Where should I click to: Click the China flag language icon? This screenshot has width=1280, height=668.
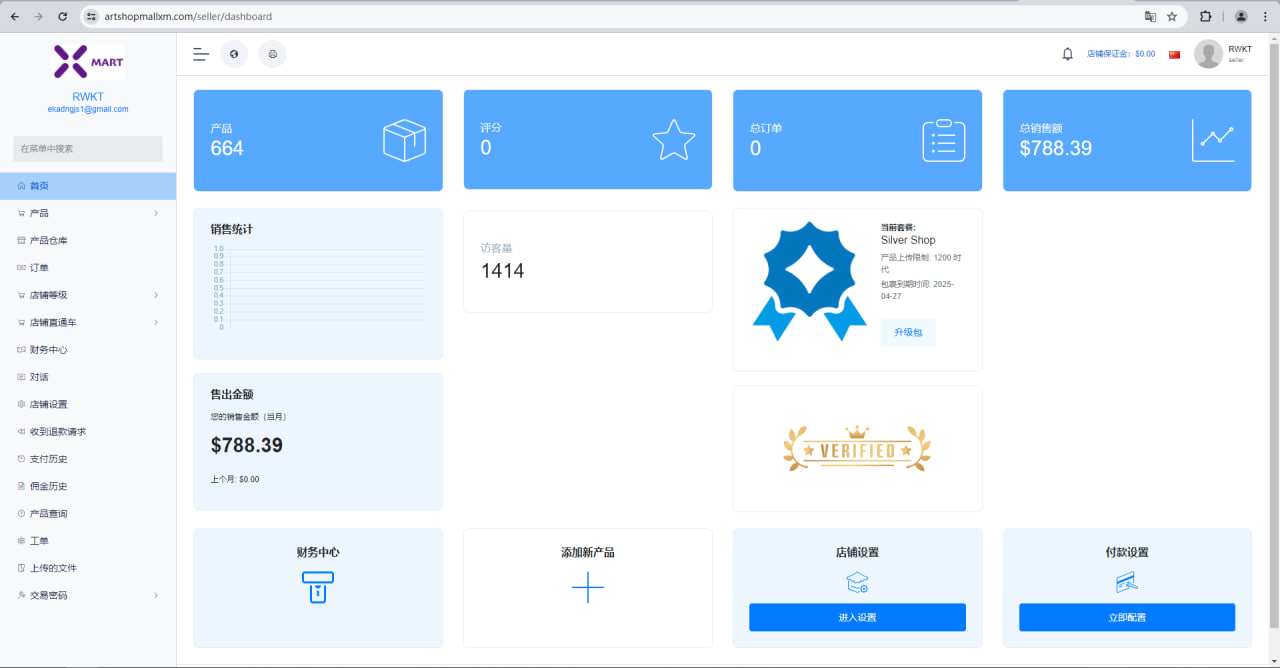[x=1175, y=54]
